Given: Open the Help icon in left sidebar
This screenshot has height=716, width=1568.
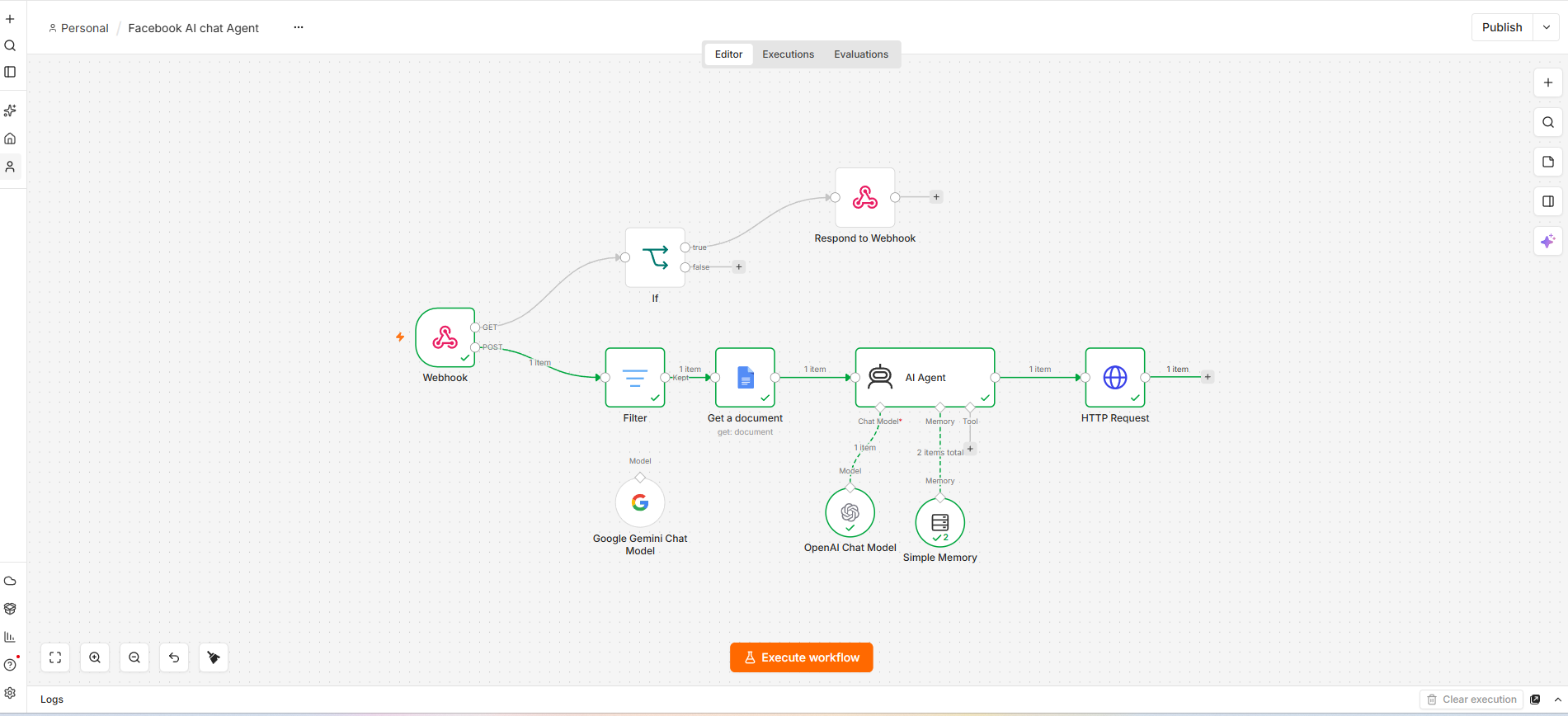Looking at the screenshot, I should [10, 665].
